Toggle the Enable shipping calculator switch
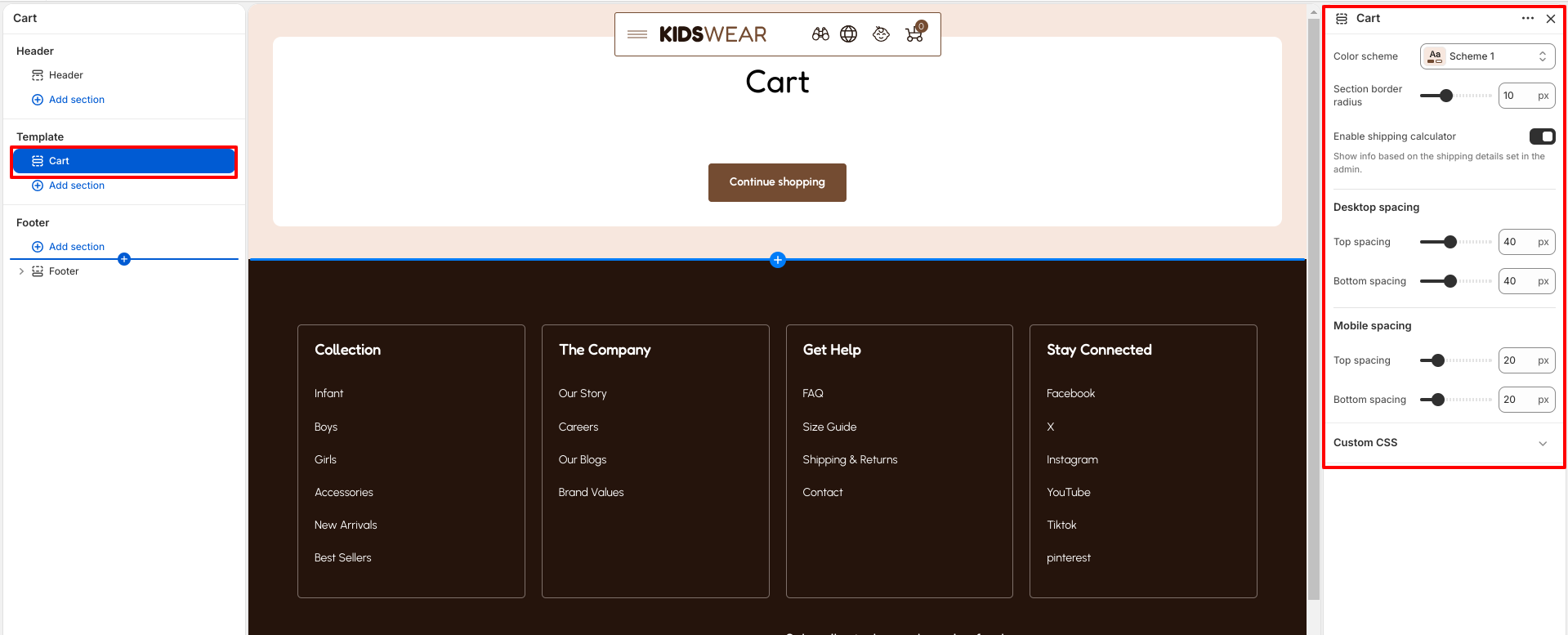Image resolution: width=1568 pixels, height=635 pixels. 1543,136
